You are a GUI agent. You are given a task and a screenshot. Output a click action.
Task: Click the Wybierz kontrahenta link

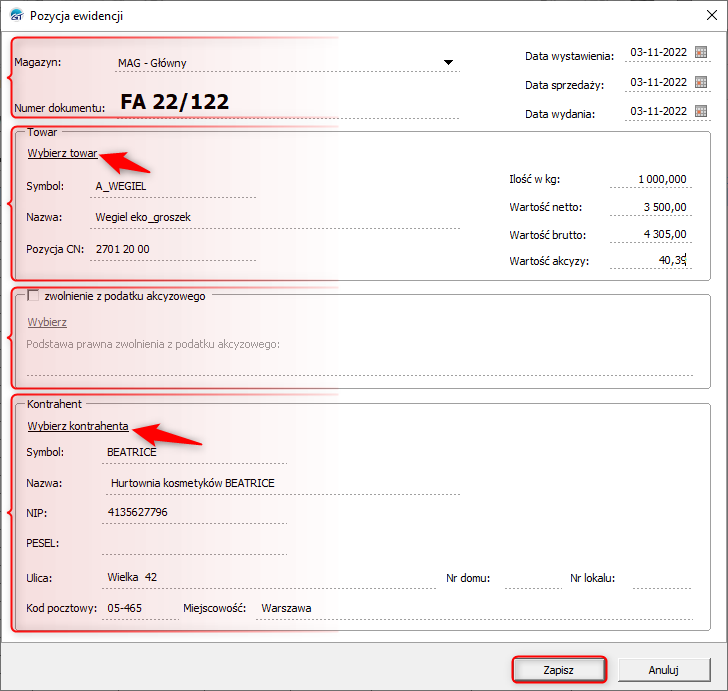tap(78, 426)
